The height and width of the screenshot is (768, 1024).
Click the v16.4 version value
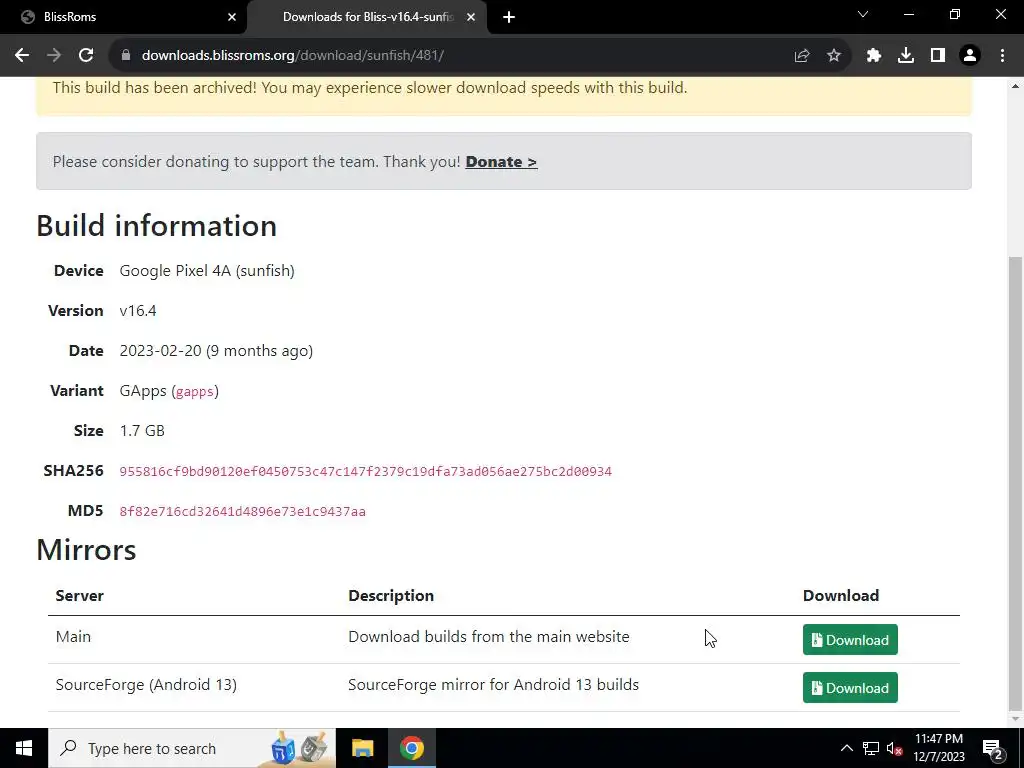point(138,310)
